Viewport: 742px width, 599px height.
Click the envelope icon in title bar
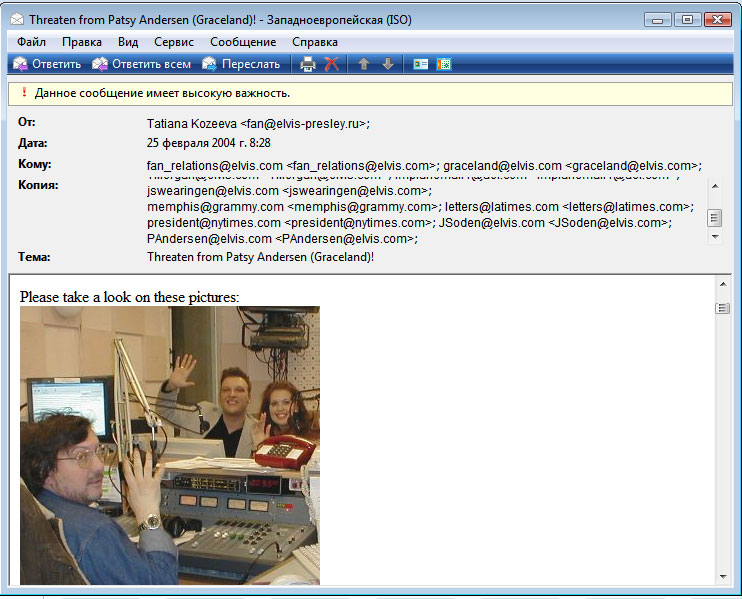tap(17, 19)
